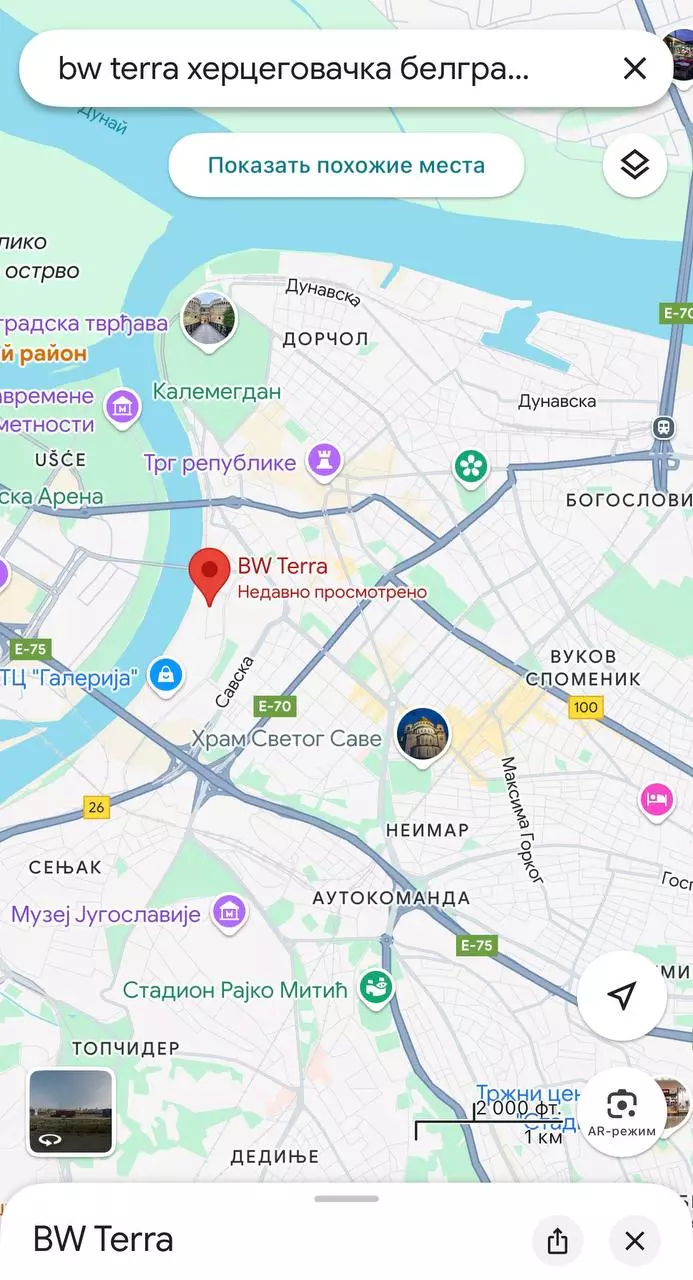
Task: Select green park marker near Дунавска
Action: [470, 466]
